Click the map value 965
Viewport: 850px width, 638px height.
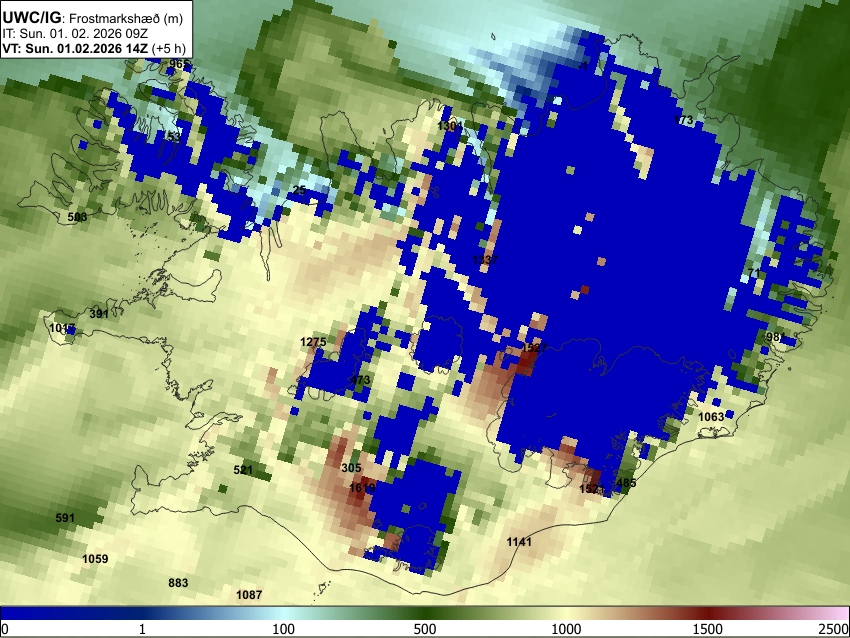(178, 65)
